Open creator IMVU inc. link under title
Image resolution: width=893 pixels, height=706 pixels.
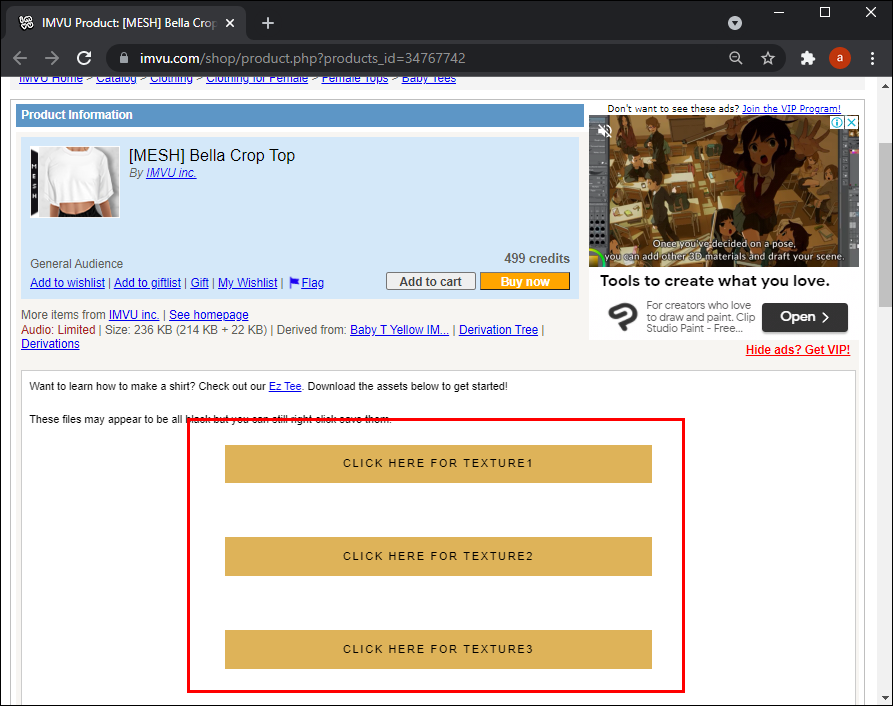tap(171, 173)
